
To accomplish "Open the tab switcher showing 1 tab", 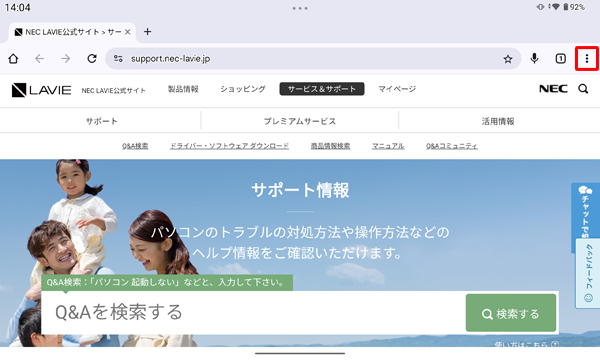I will click(561, 59).
